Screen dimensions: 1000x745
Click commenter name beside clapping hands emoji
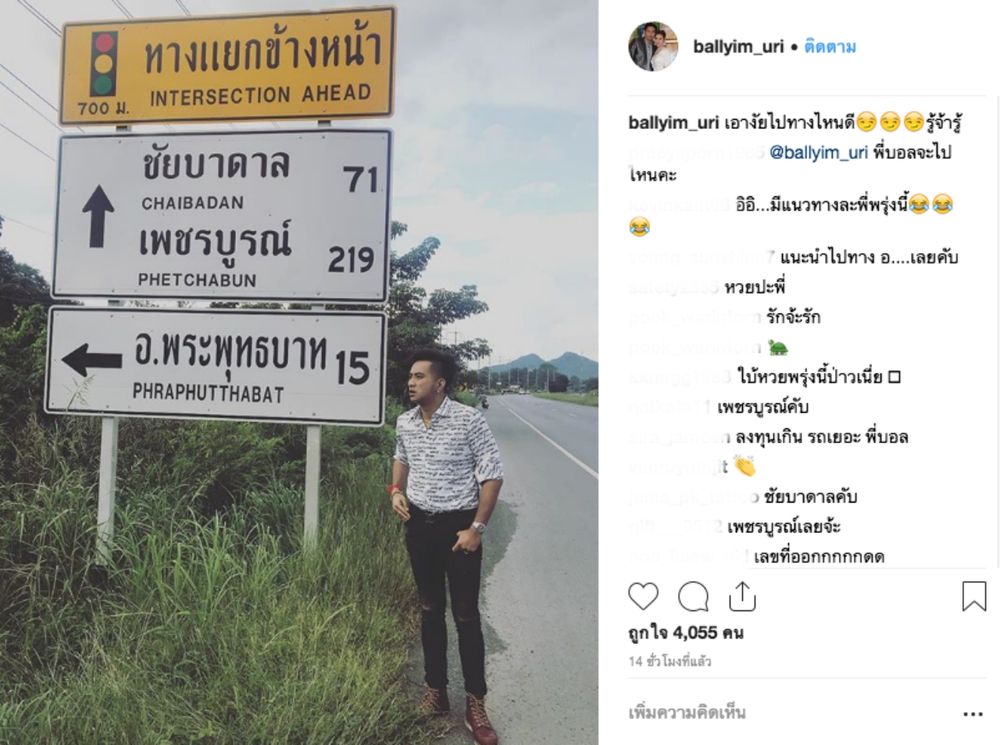click(678, 467)
